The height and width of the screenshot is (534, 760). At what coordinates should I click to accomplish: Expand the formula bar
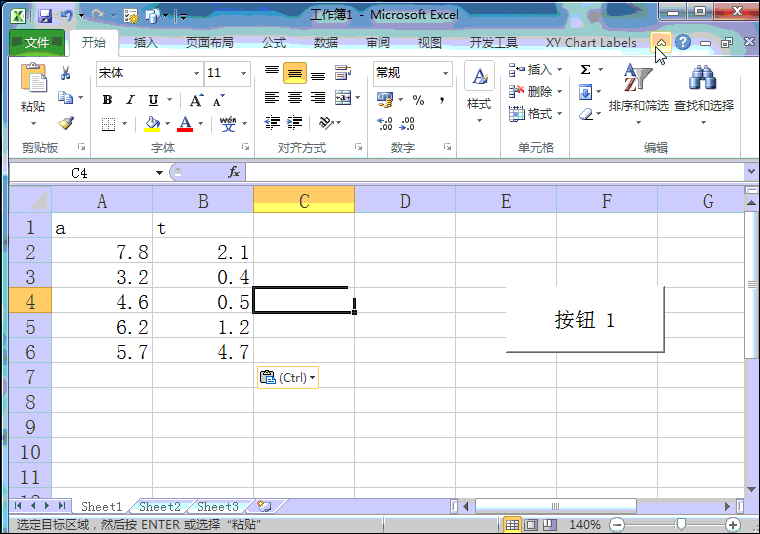coord(751,172)
